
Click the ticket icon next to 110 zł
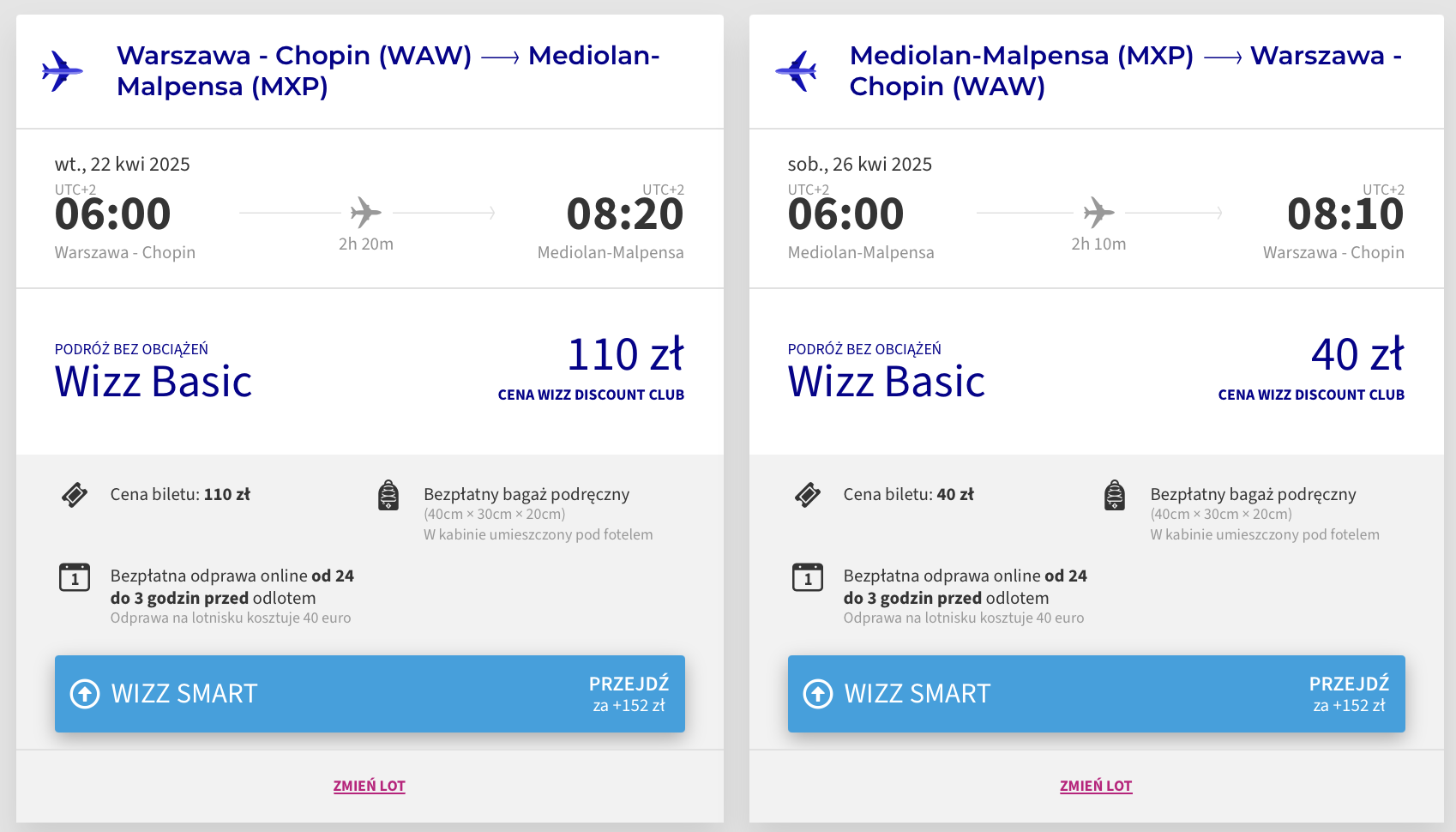click(x=75, y=495)
